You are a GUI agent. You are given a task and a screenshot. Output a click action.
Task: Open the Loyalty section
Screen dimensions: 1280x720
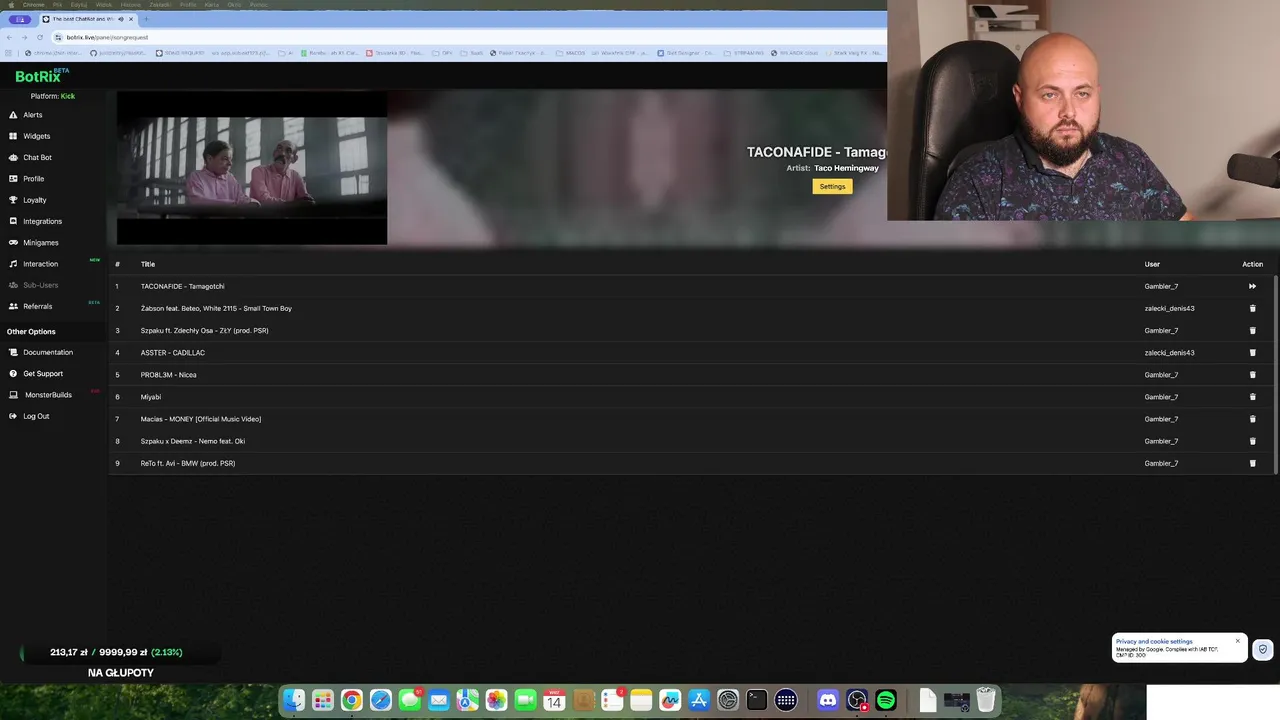(x=34, y=200)
